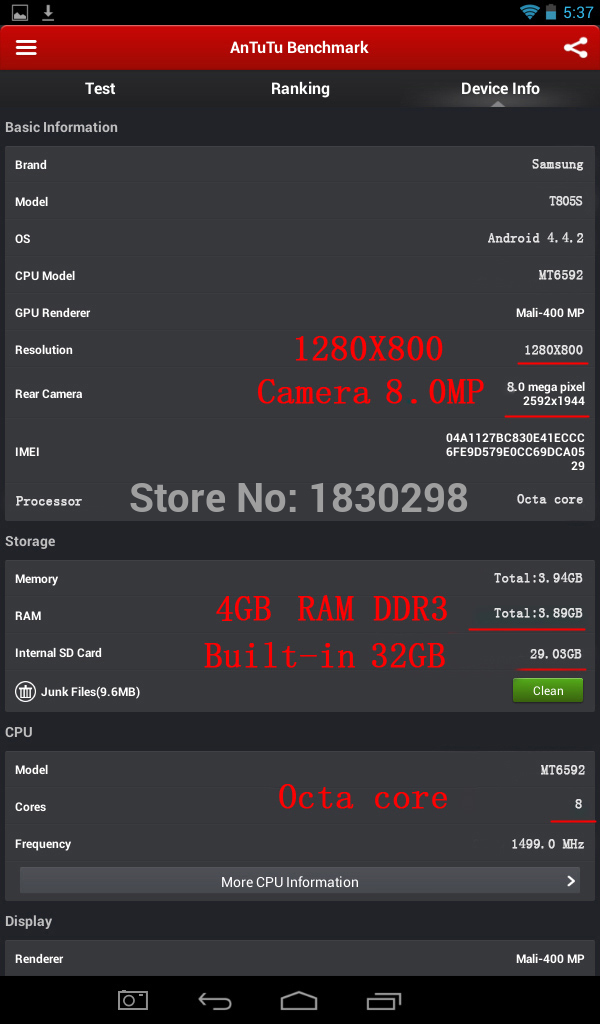
Task: Tap the Junk Files trash icon
Action: tap(25, 691)
